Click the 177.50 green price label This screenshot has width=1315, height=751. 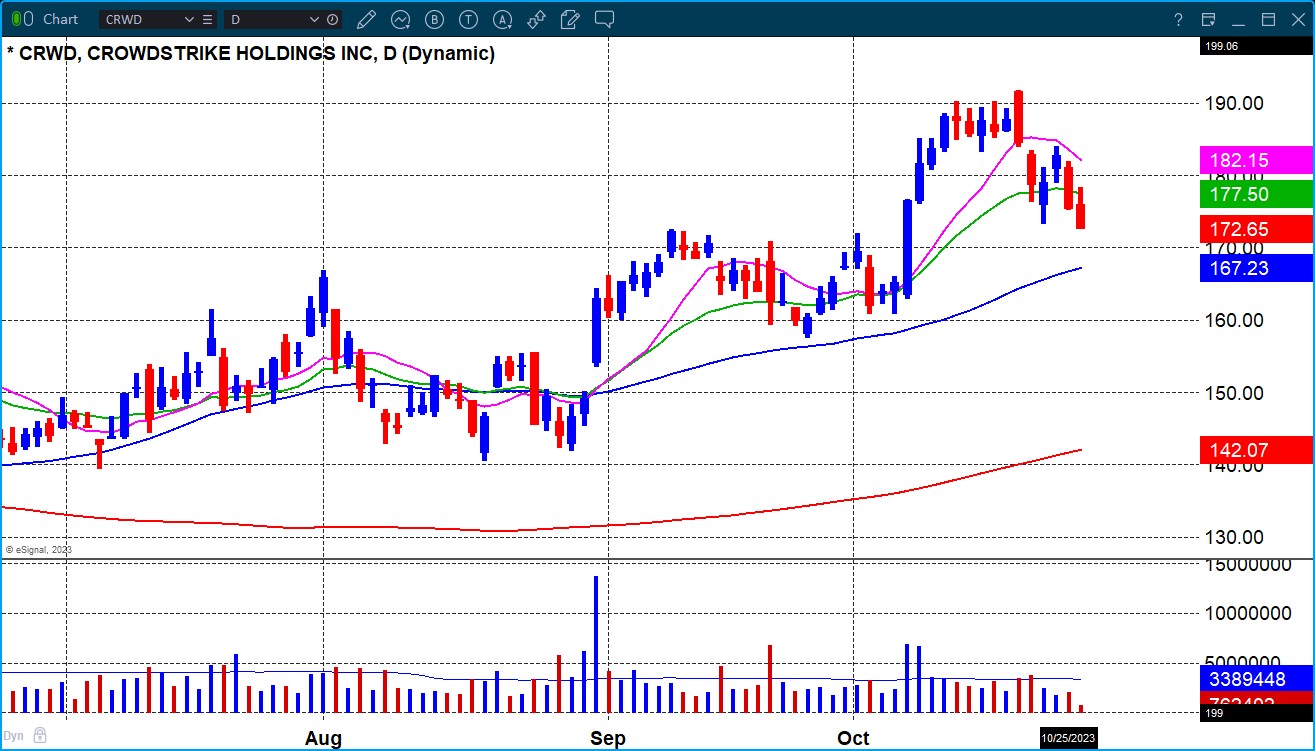point(1256,194)
